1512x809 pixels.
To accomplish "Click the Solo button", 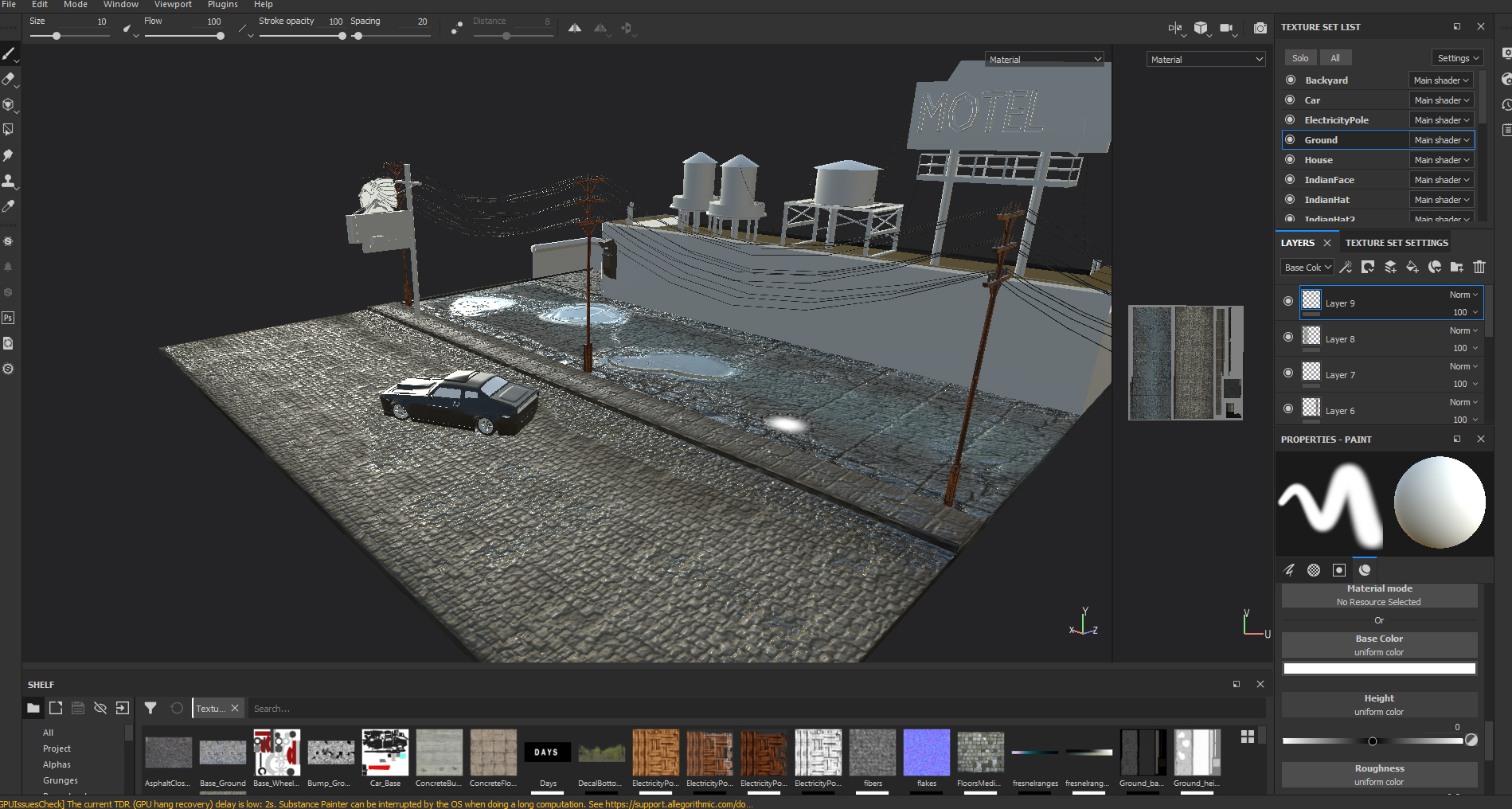I will pos(1299,58).
